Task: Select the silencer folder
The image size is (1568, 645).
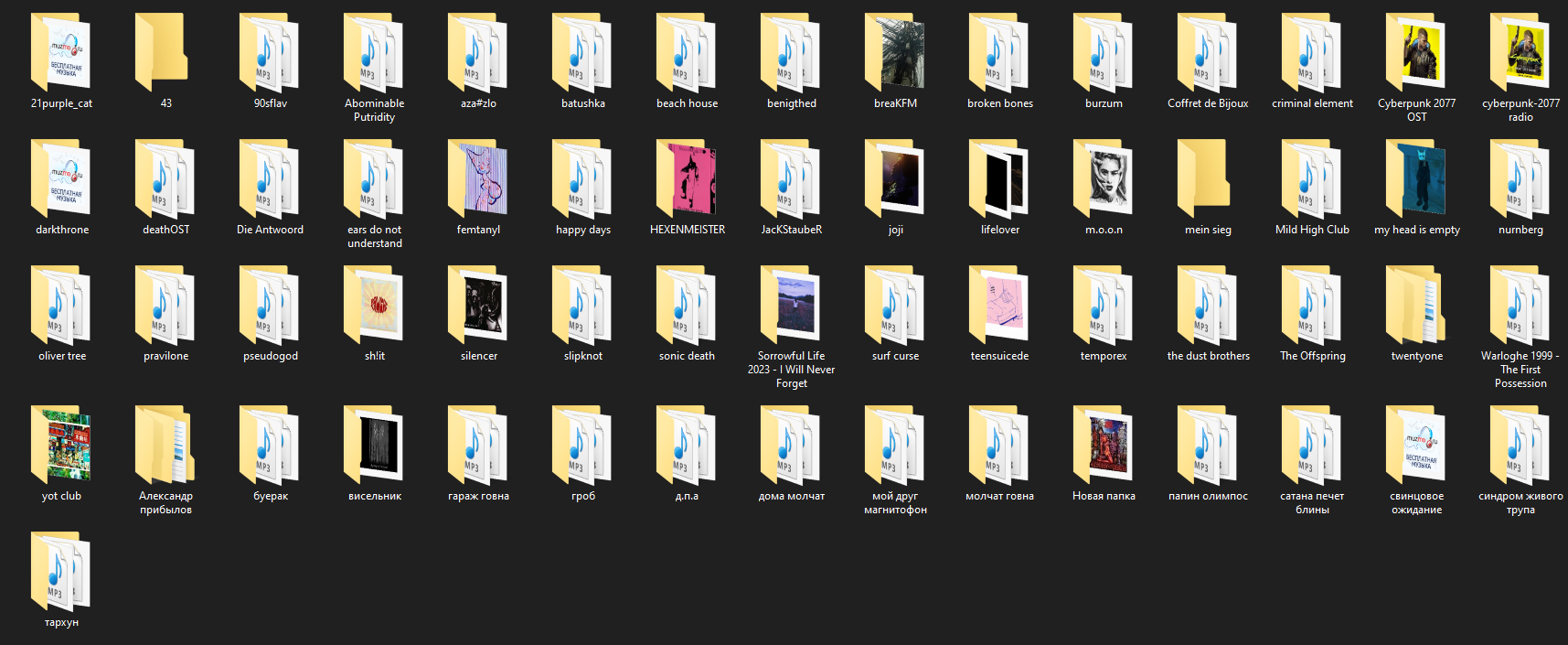Action: point(478,304)
